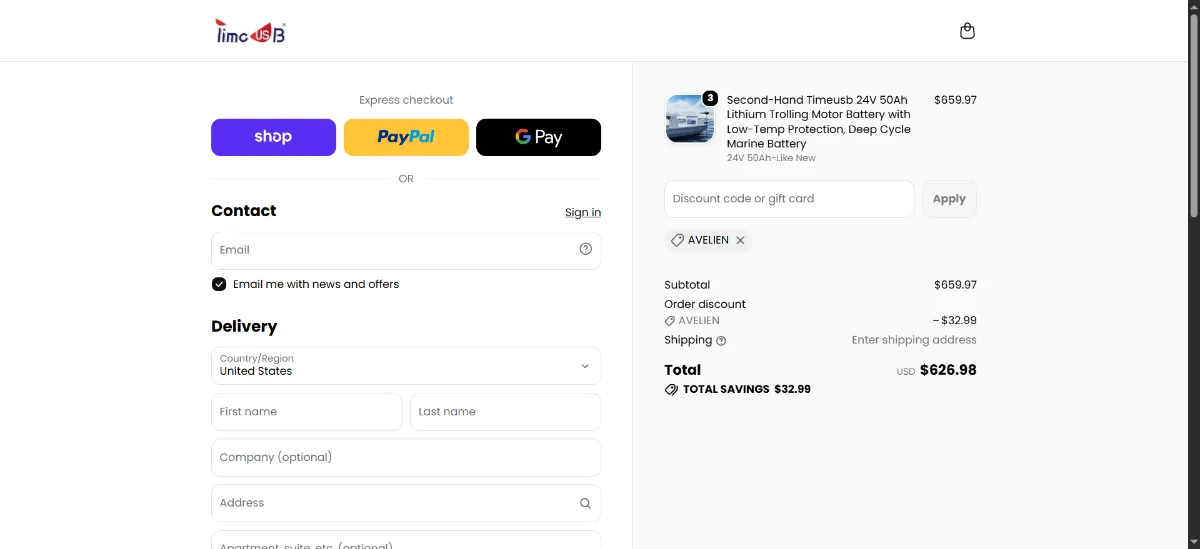
Task: Click the Express checkout label
Action: click(x=406, y=100)
